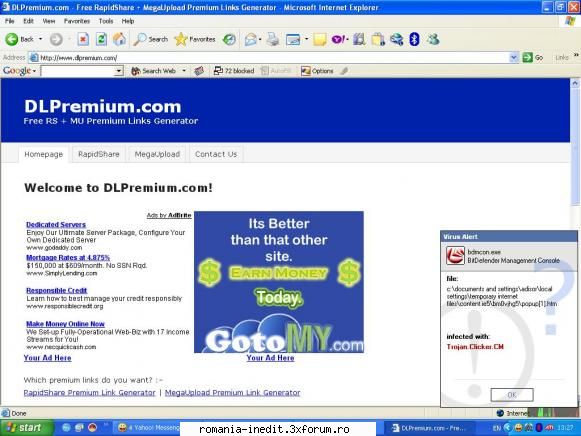Click OK in the Virus Alert dialog
This screenshot has height=436, width=581.
click(x=512, y=395)
